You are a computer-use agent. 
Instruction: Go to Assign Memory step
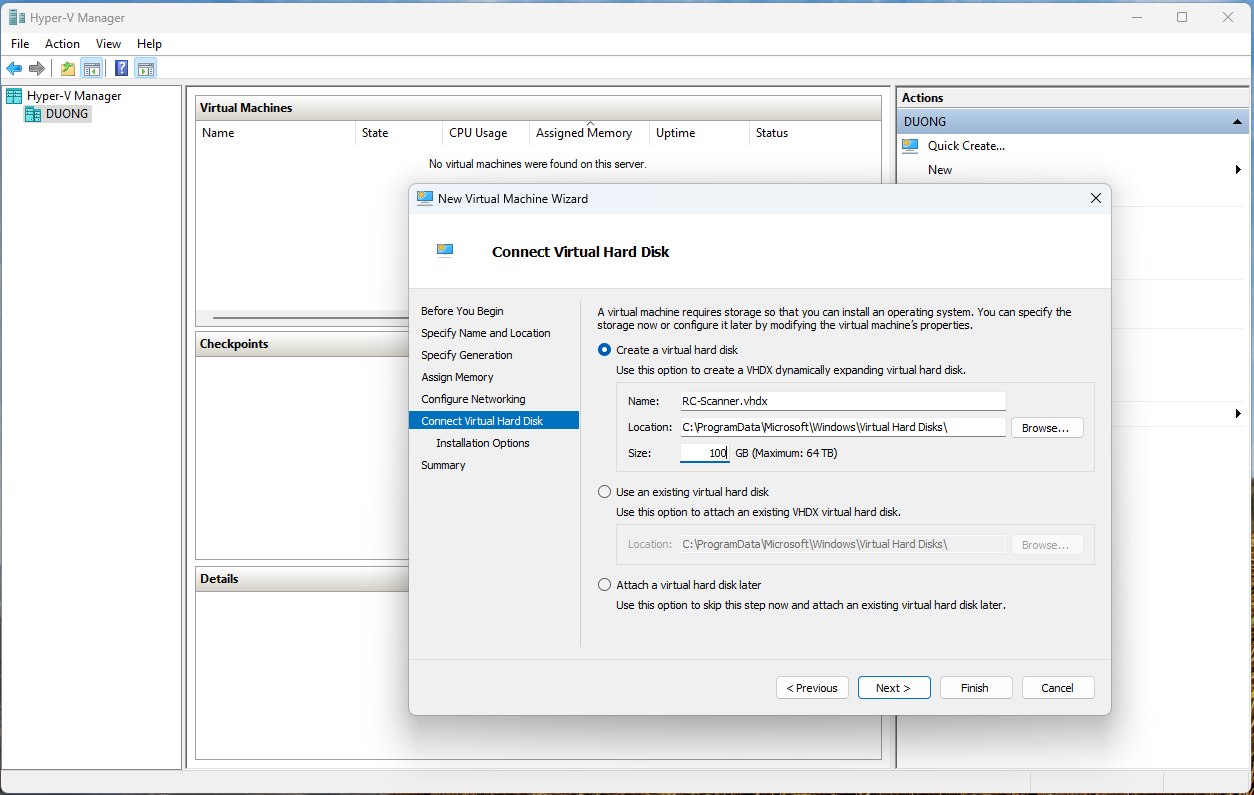[x=457, y=377]
